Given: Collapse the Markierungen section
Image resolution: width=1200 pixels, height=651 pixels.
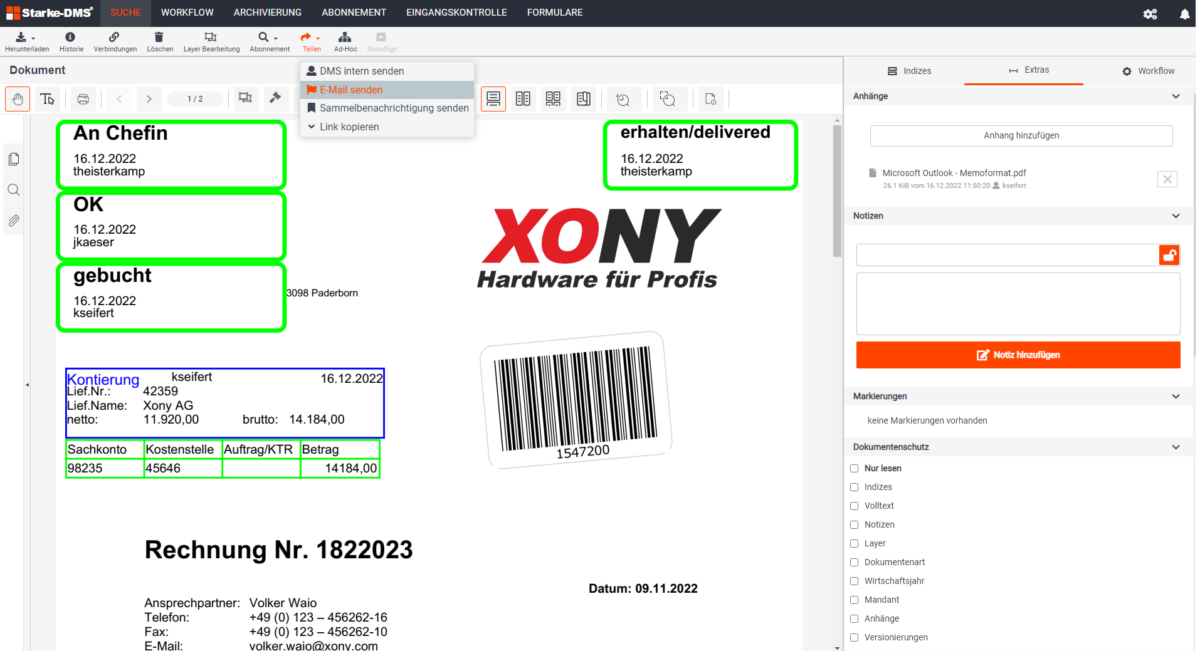Looking at the screenshot, I should pos(1176,397).
